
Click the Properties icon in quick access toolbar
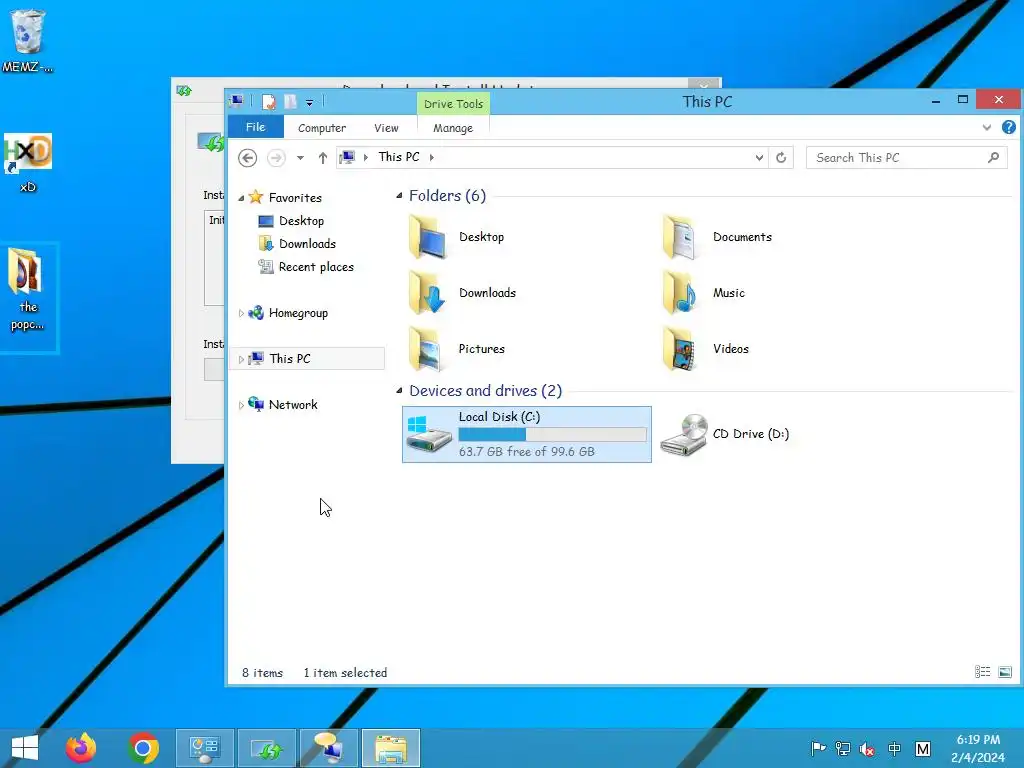coord(268,102)
